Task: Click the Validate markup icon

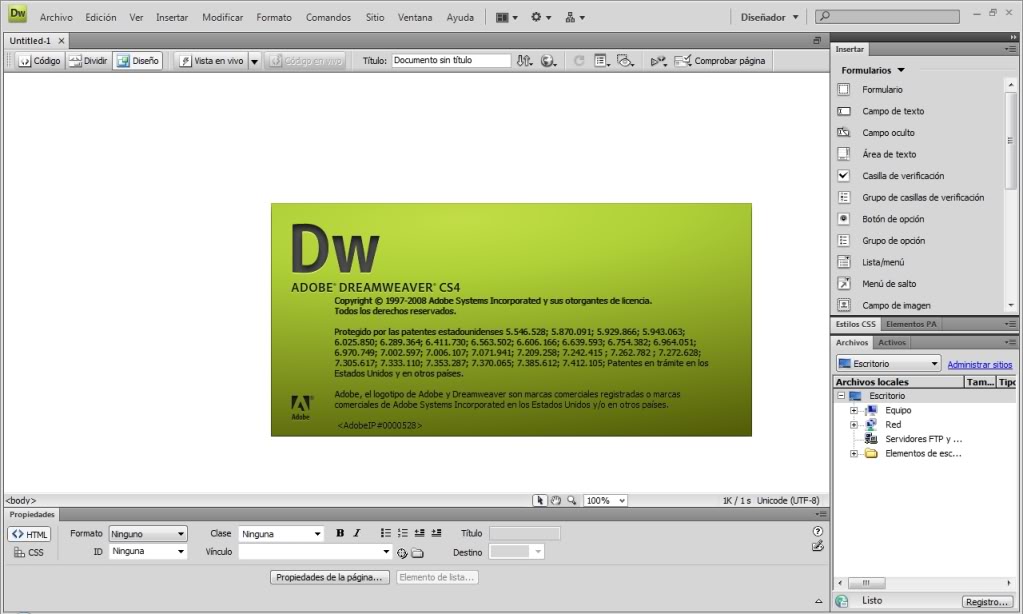Action: 658,61
